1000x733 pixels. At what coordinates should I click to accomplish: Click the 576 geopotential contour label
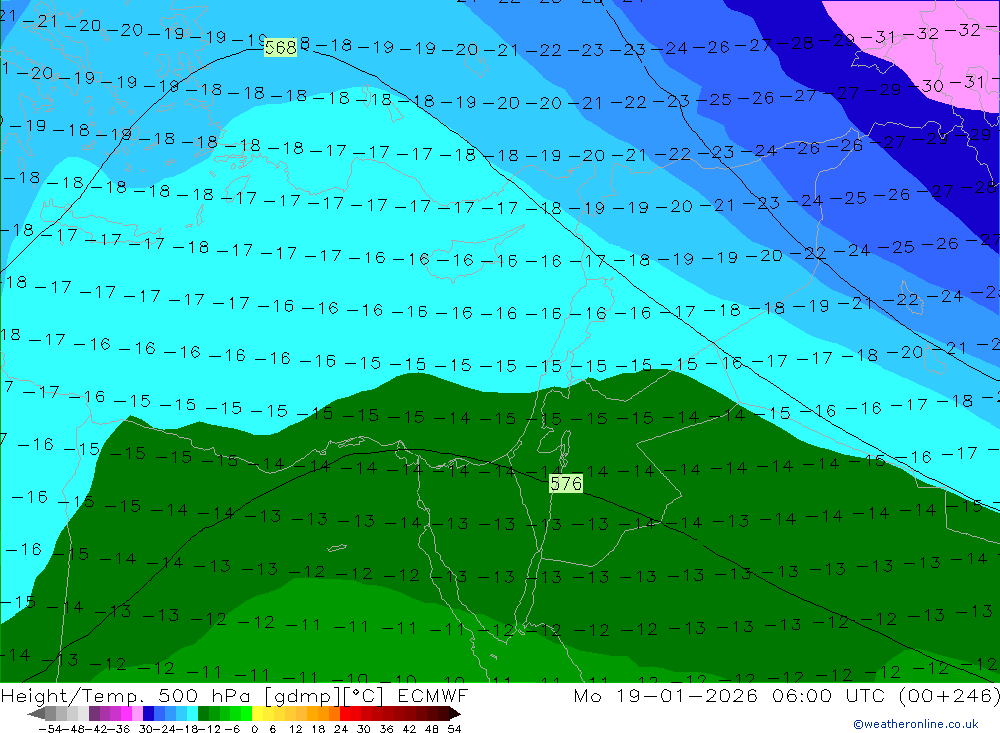coord(566,484)
